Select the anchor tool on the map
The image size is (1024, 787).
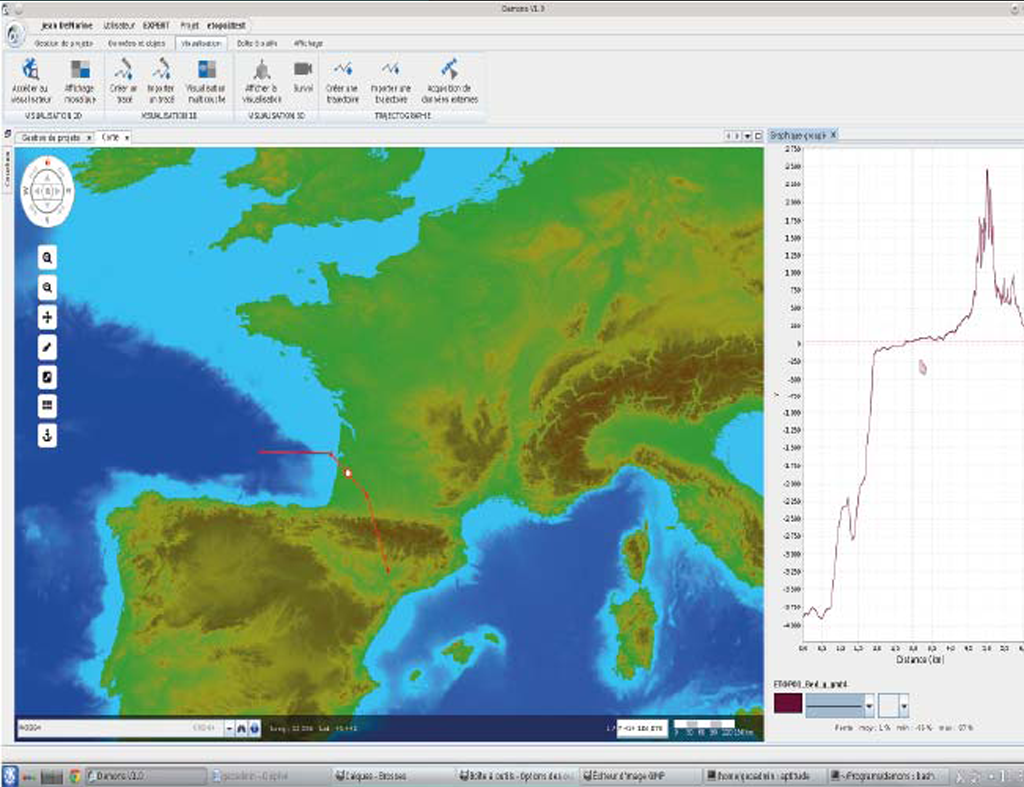(x=47, y=435)
